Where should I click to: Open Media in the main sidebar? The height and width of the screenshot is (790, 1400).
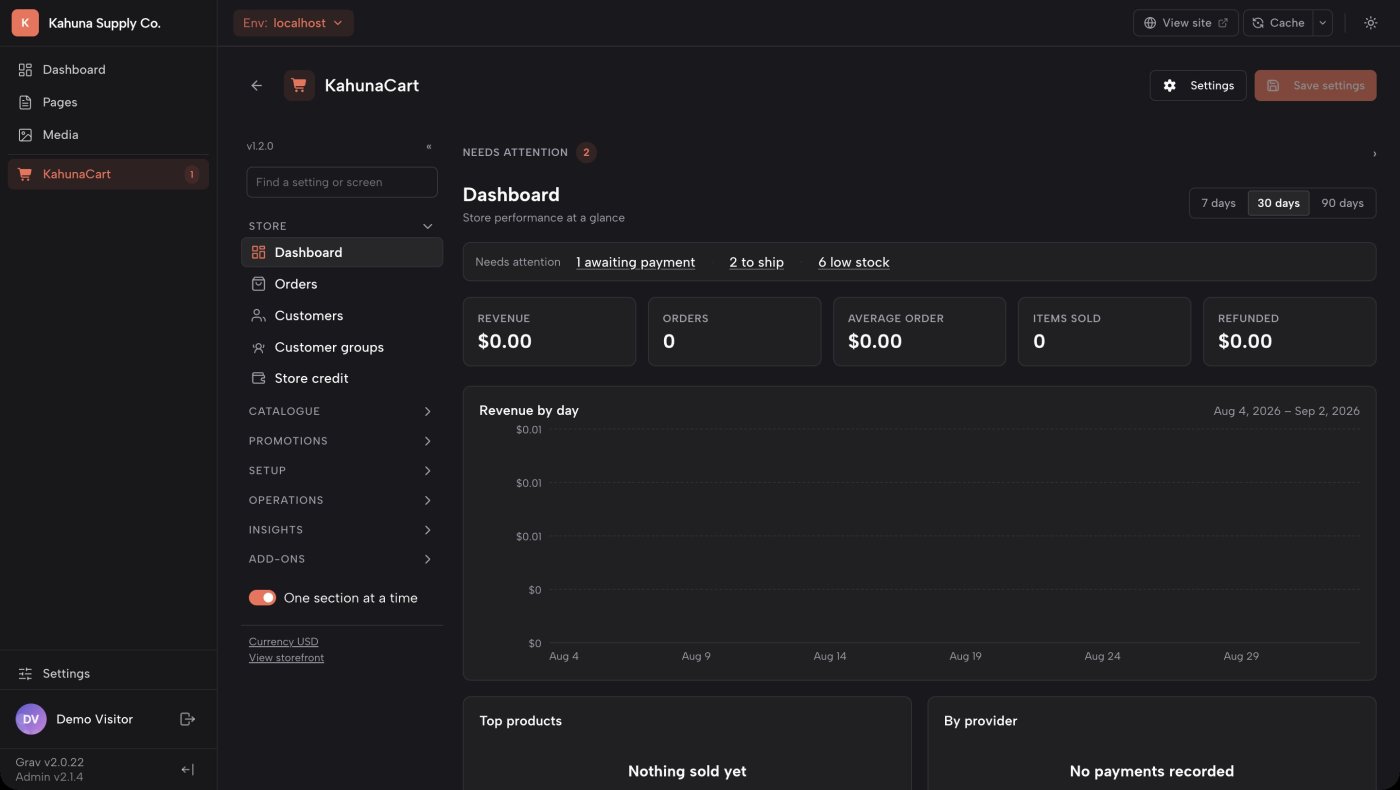(x=108, y=134)
